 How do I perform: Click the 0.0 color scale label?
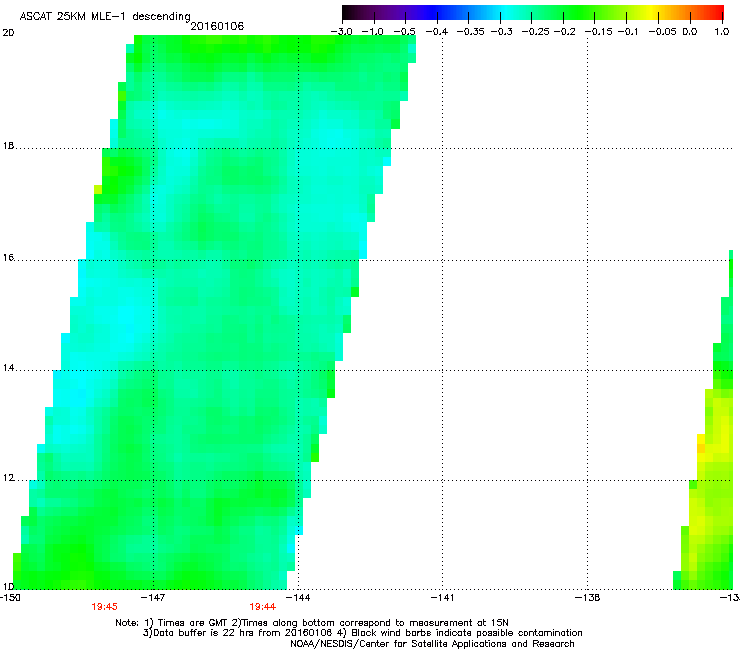pos(690,32)
